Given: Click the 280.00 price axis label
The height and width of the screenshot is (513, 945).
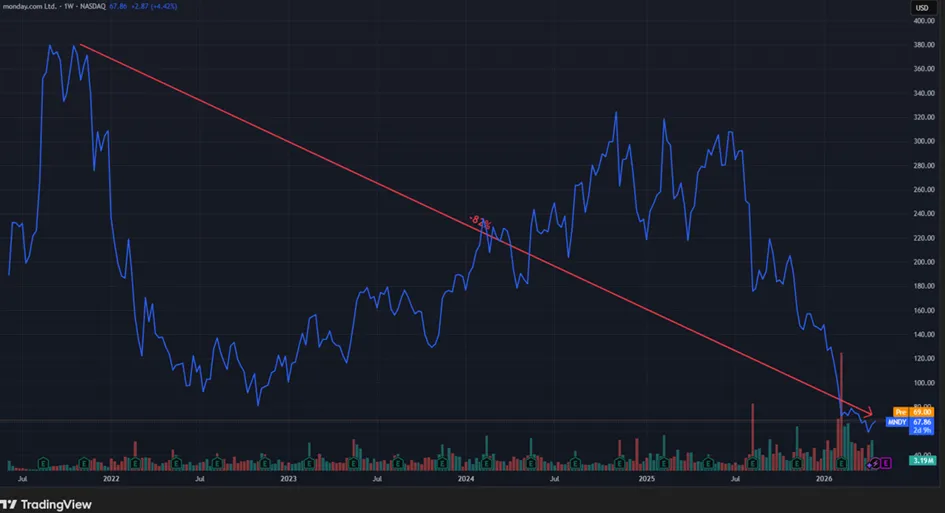Looking at the screenshot, I should (924, 165).
